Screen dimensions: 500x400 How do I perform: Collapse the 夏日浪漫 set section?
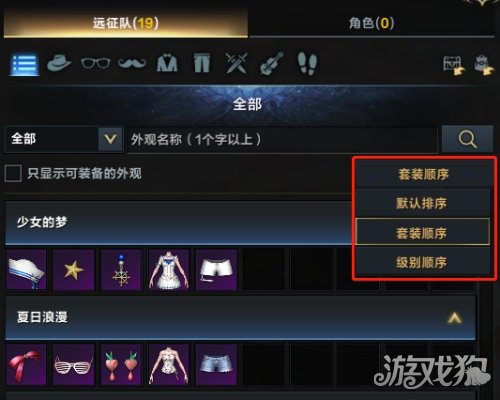click(454, 318)
